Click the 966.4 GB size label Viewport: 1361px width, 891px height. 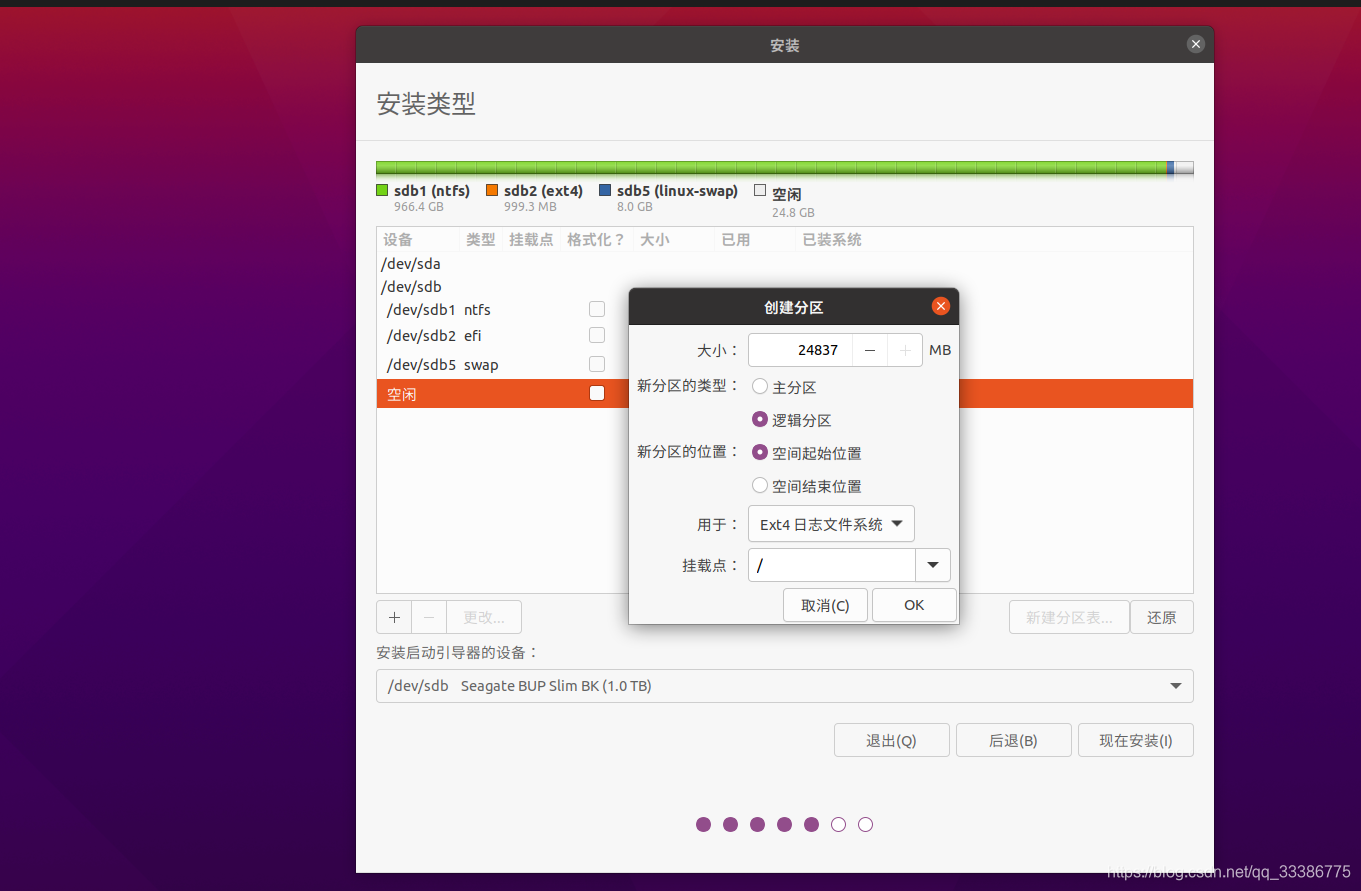point(418,207)
